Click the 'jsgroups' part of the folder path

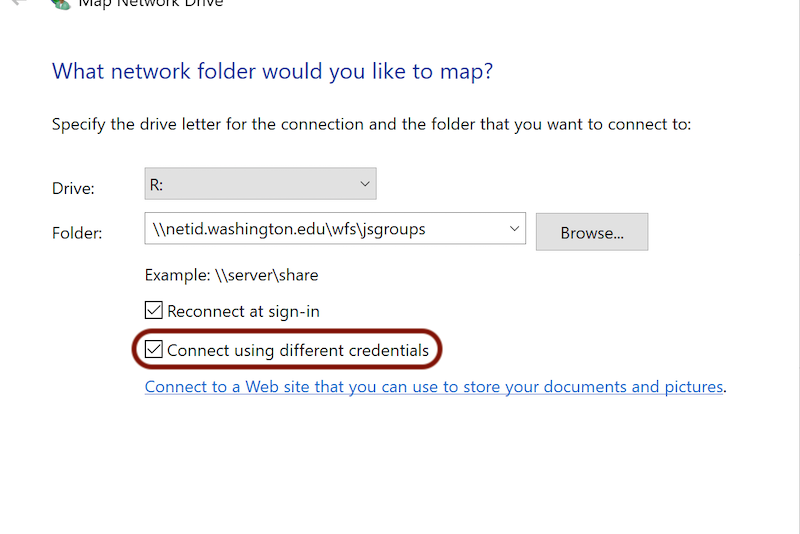click(392, 230)
